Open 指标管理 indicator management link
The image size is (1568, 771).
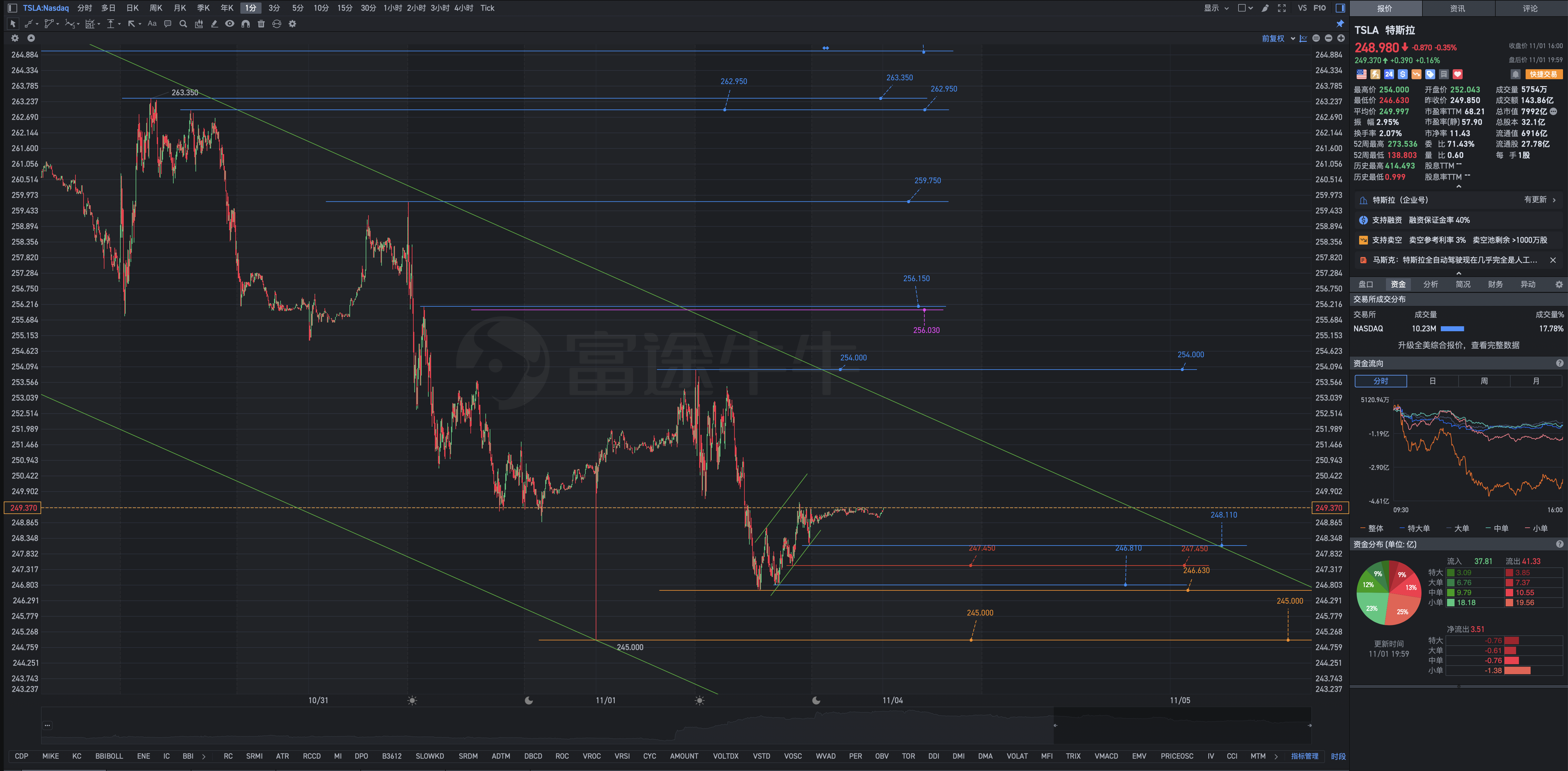(x=1305, y=756)
